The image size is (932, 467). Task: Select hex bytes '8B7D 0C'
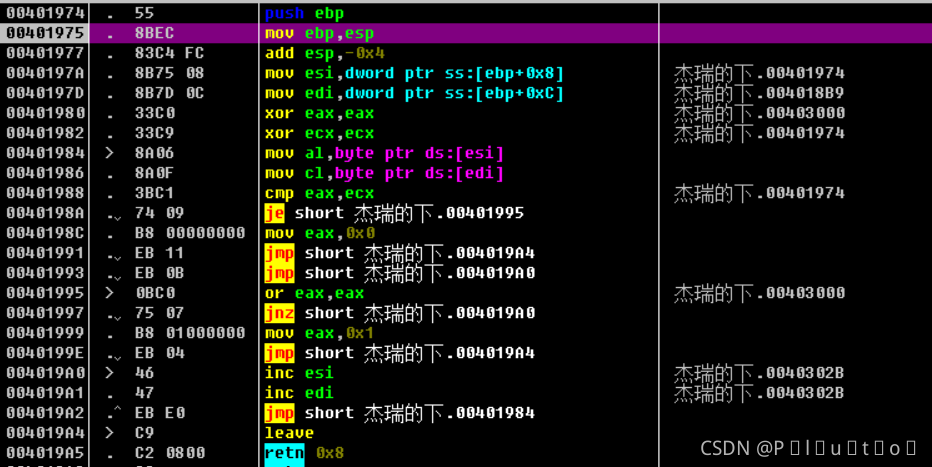coord(169,93)
